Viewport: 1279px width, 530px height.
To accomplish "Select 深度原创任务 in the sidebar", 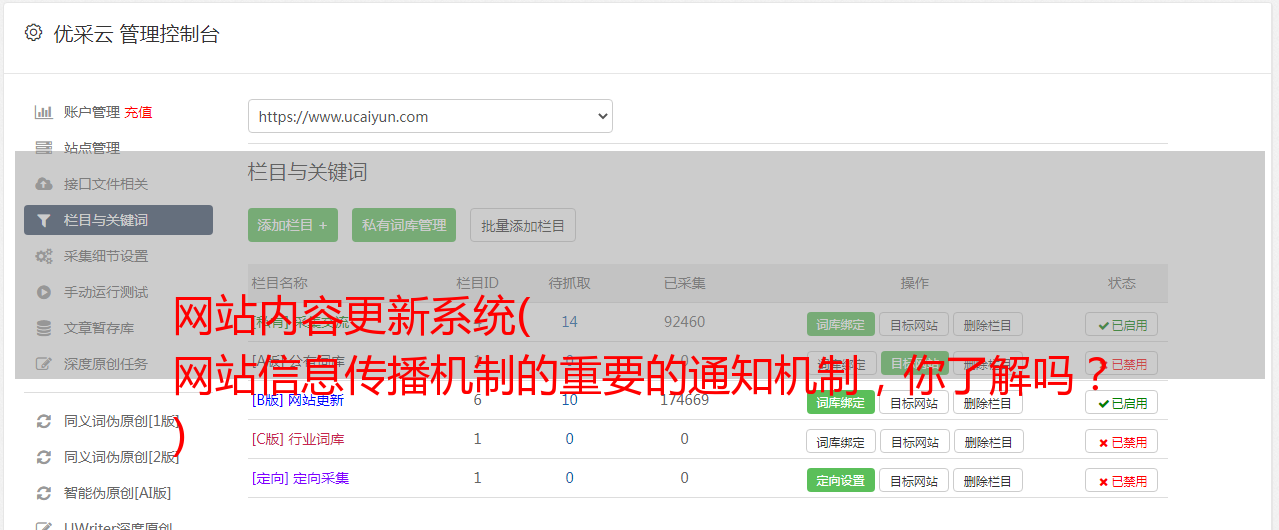I will (x=106, y=364).
